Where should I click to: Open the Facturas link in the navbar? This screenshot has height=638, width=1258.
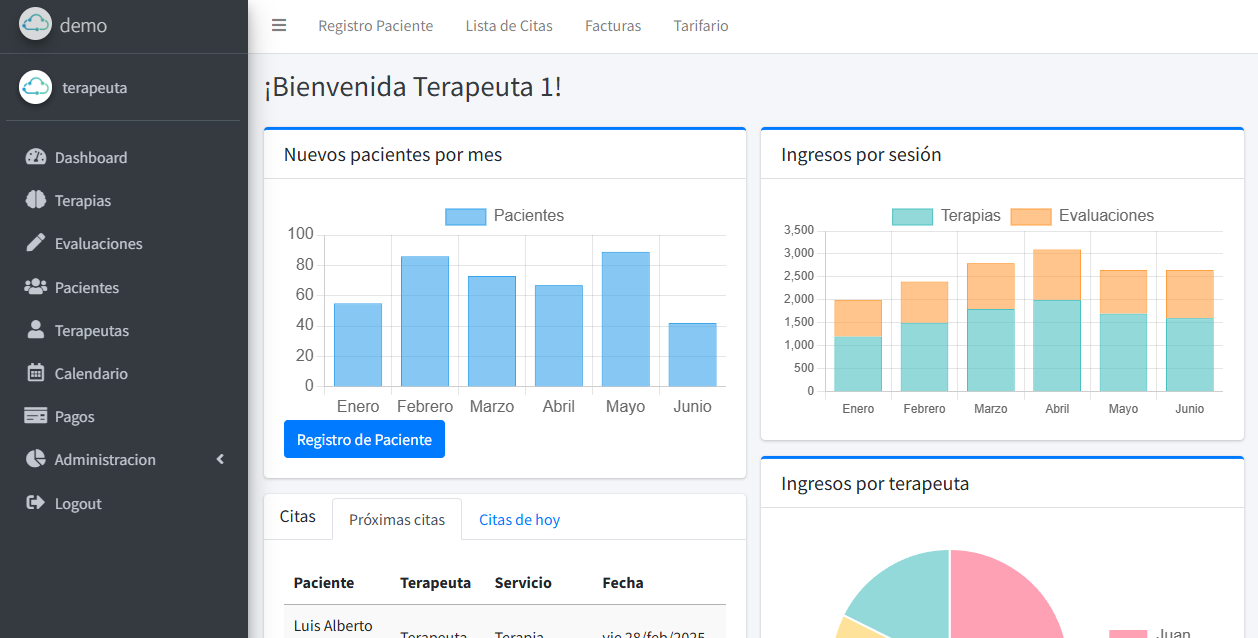tap(613, 26)
